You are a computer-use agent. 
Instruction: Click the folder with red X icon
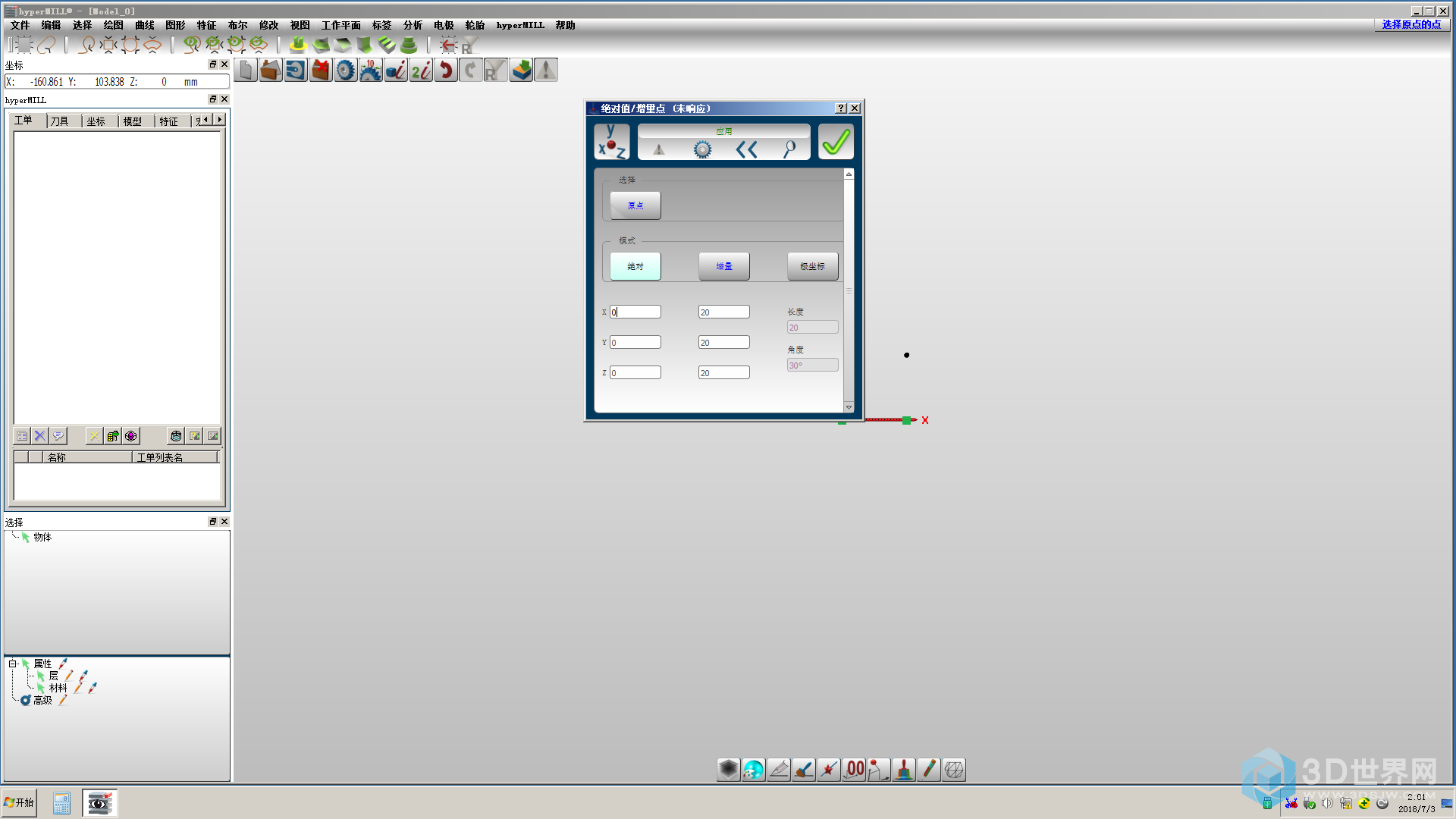pyautogui.click(x=321, y=71)
